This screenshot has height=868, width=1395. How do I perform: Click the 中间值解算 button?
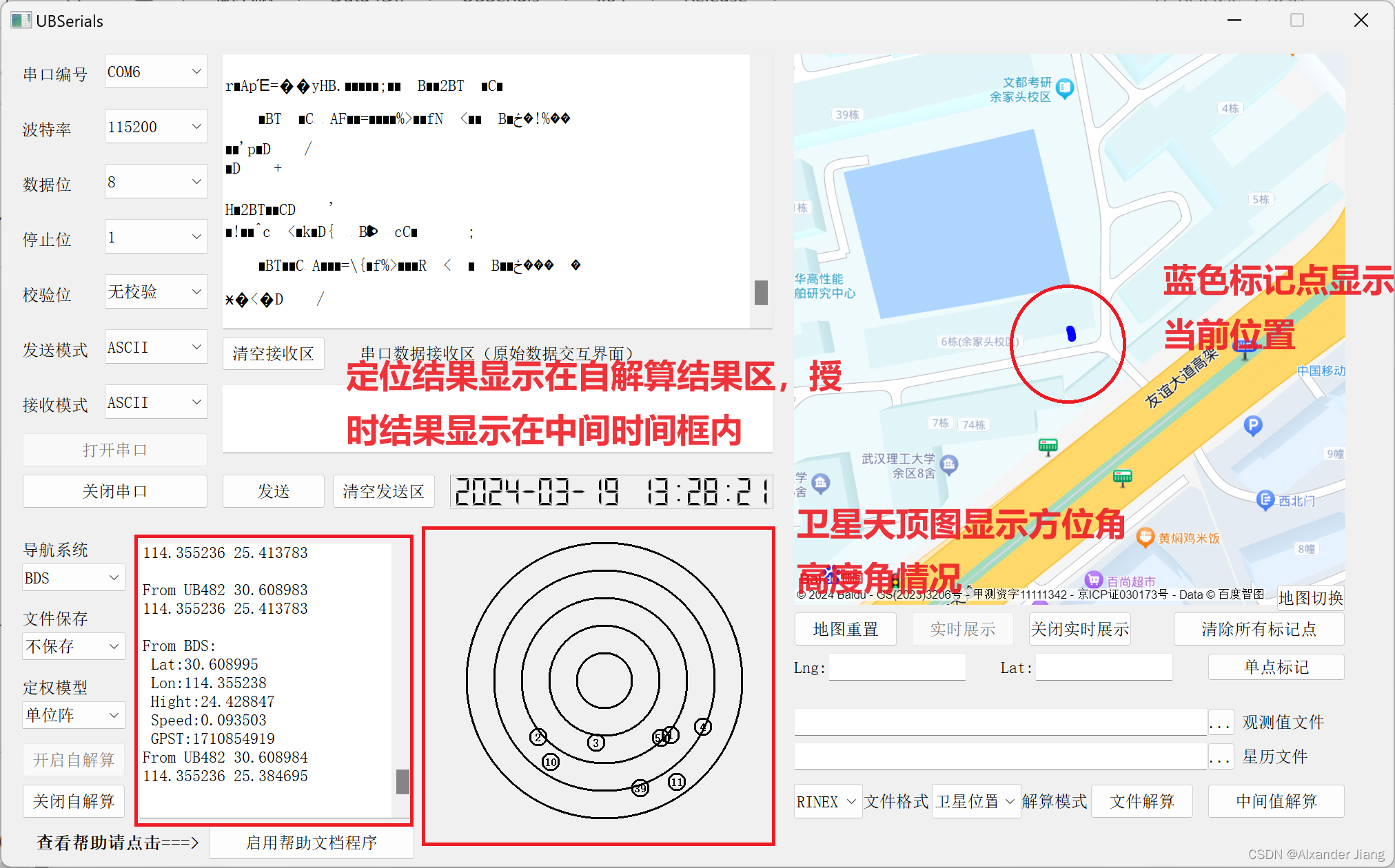1276,801
